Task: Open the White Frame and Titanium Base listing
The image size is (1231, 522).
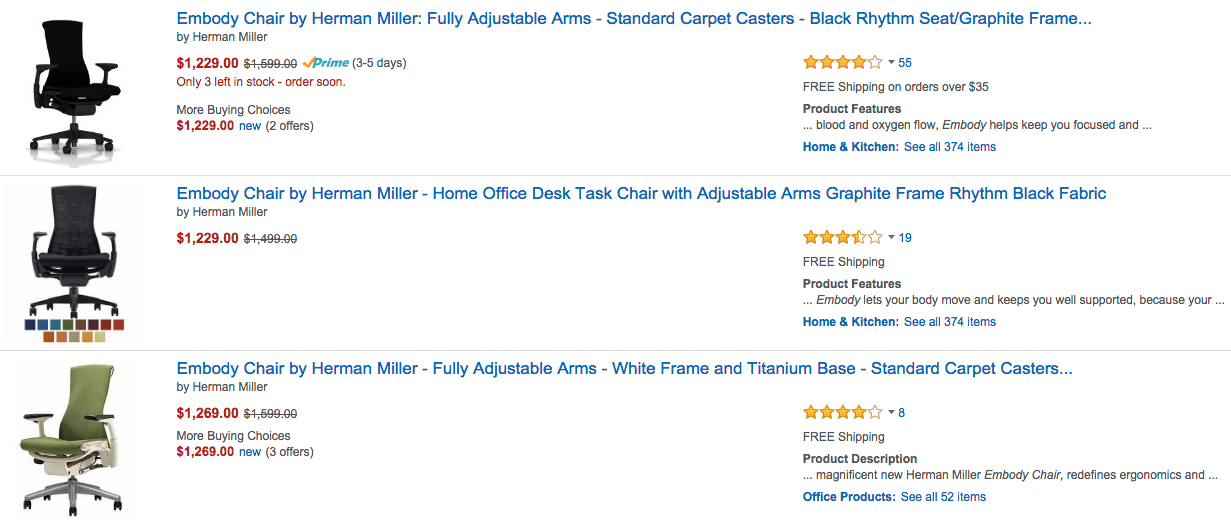Action: point(624,368)
